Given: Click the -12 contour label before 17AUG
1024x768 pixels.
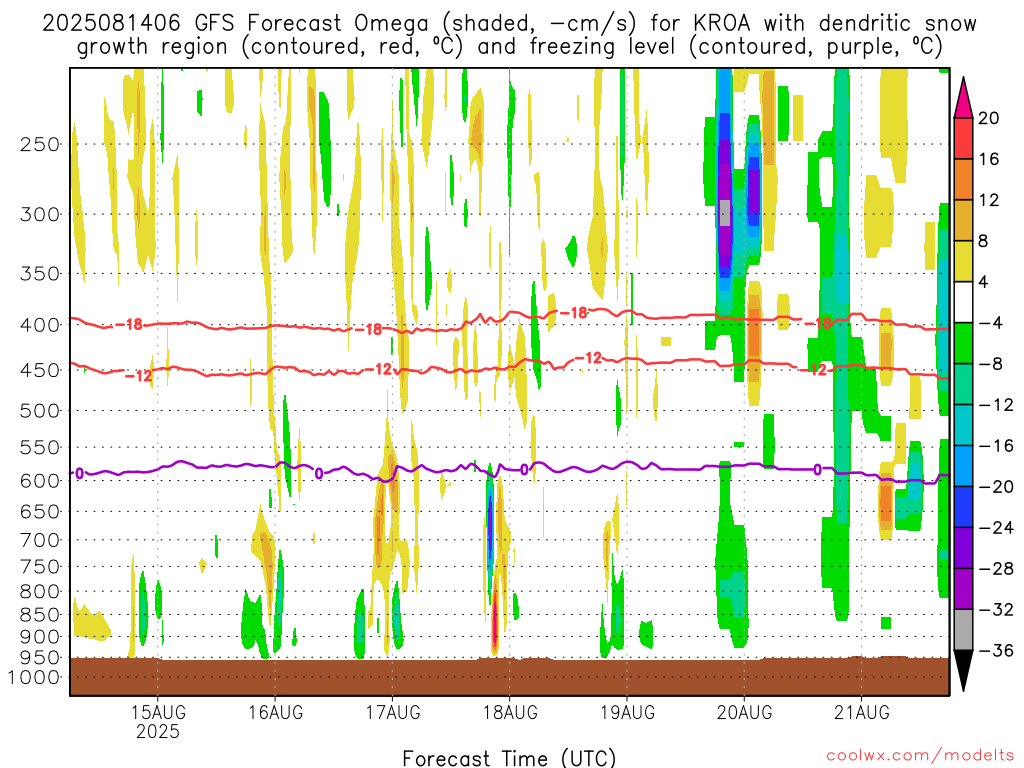Looking at the screenshot, I should 379,369.
